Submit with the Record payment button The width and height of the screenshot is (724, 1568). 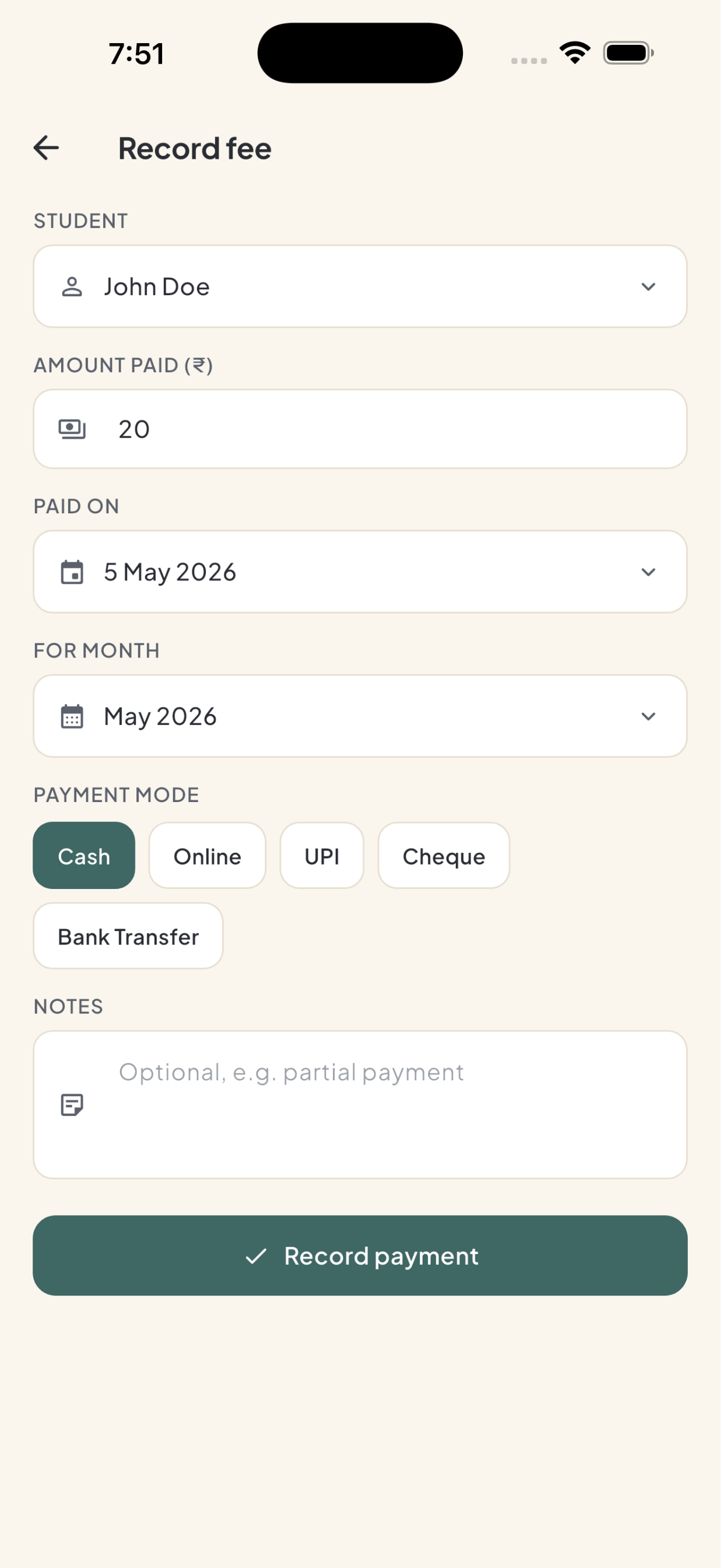coord(362,1262)
